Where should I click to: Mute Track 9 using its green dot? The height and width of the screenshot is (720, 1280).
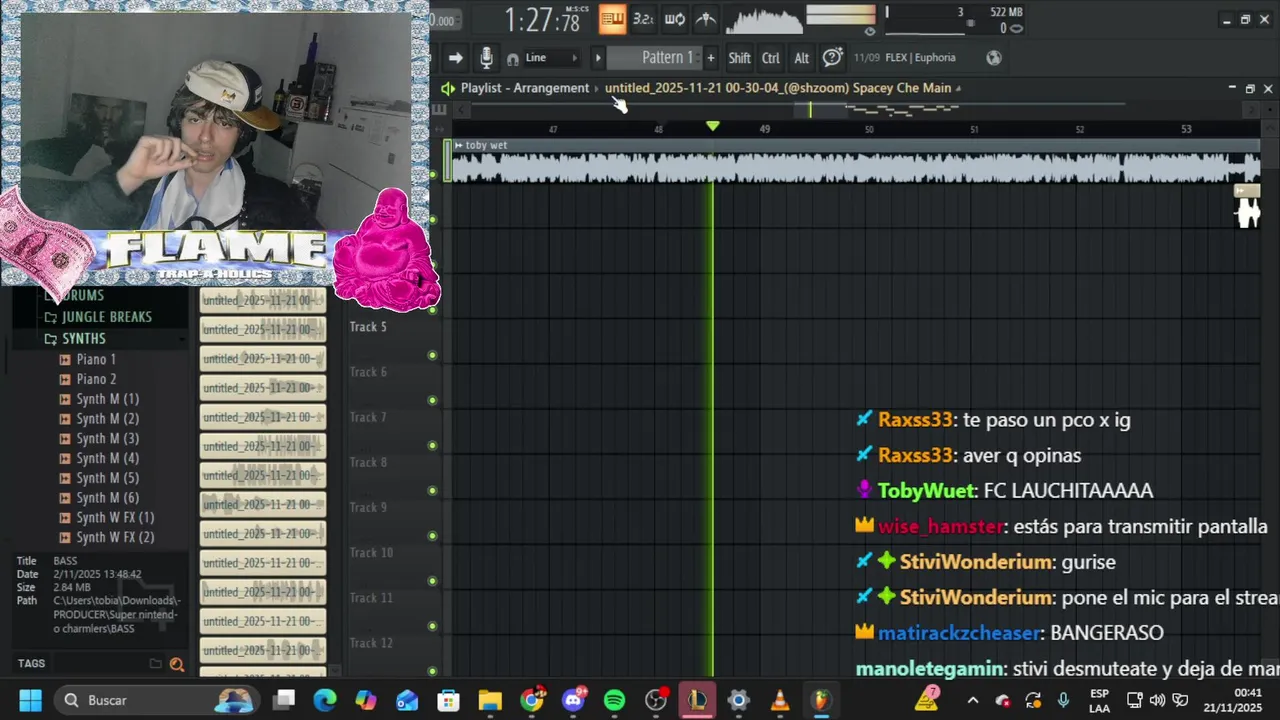point(432,535)
